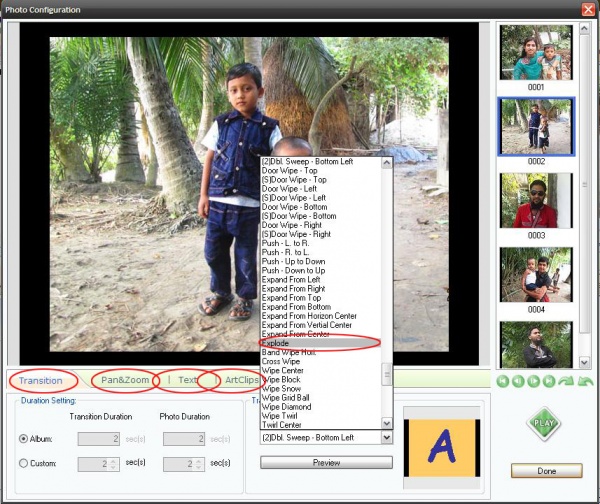This screenshot has width=600, height=504.
Task: Choose 'Push - L. to R.' transition
Action: click(x=321, y=243)
